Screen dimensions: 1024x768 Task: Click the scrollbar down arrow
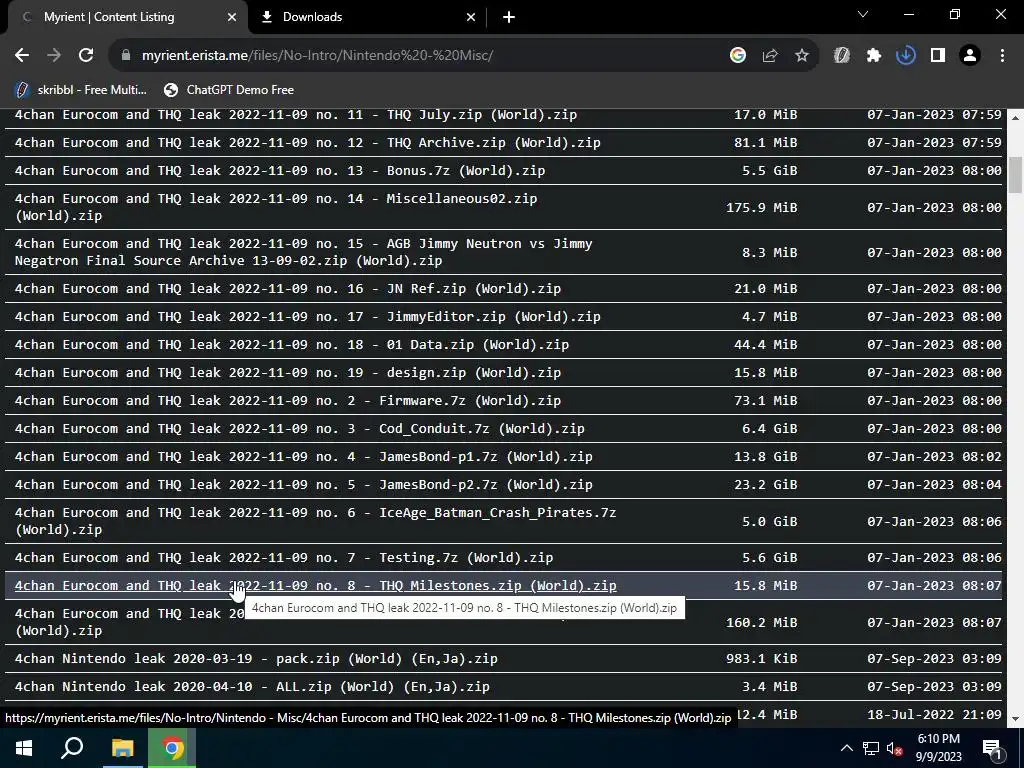(1015, 719)
